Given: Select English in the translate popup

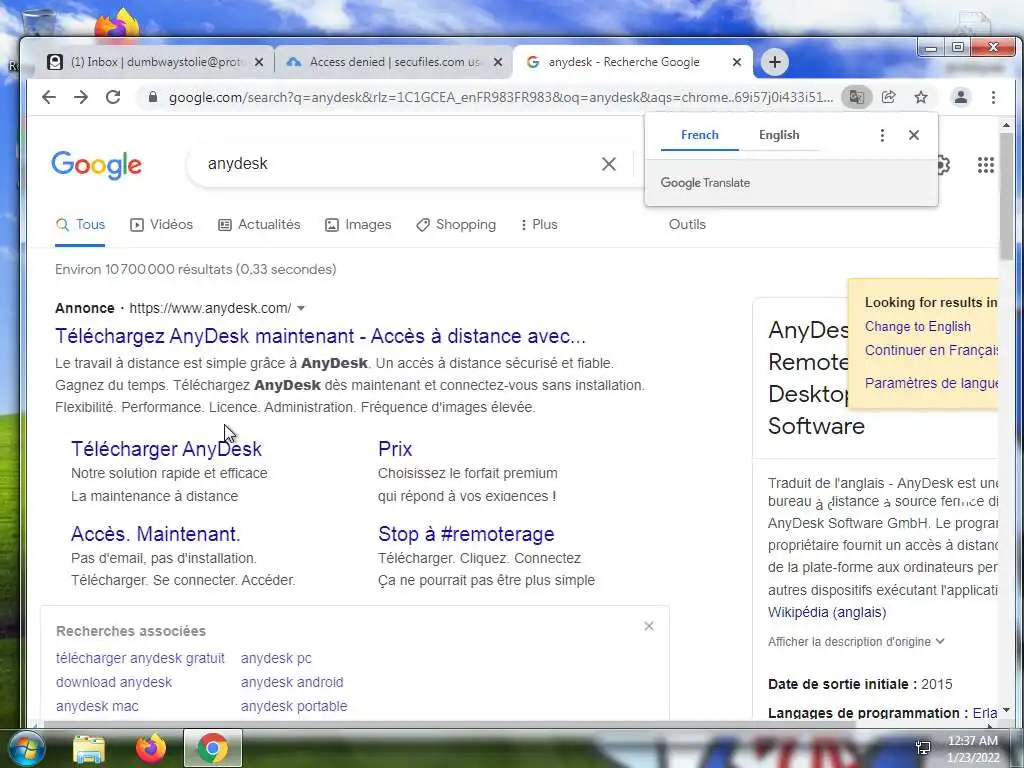Looking at the screenshot, I should pyautogui.click(x=779, y=135).
